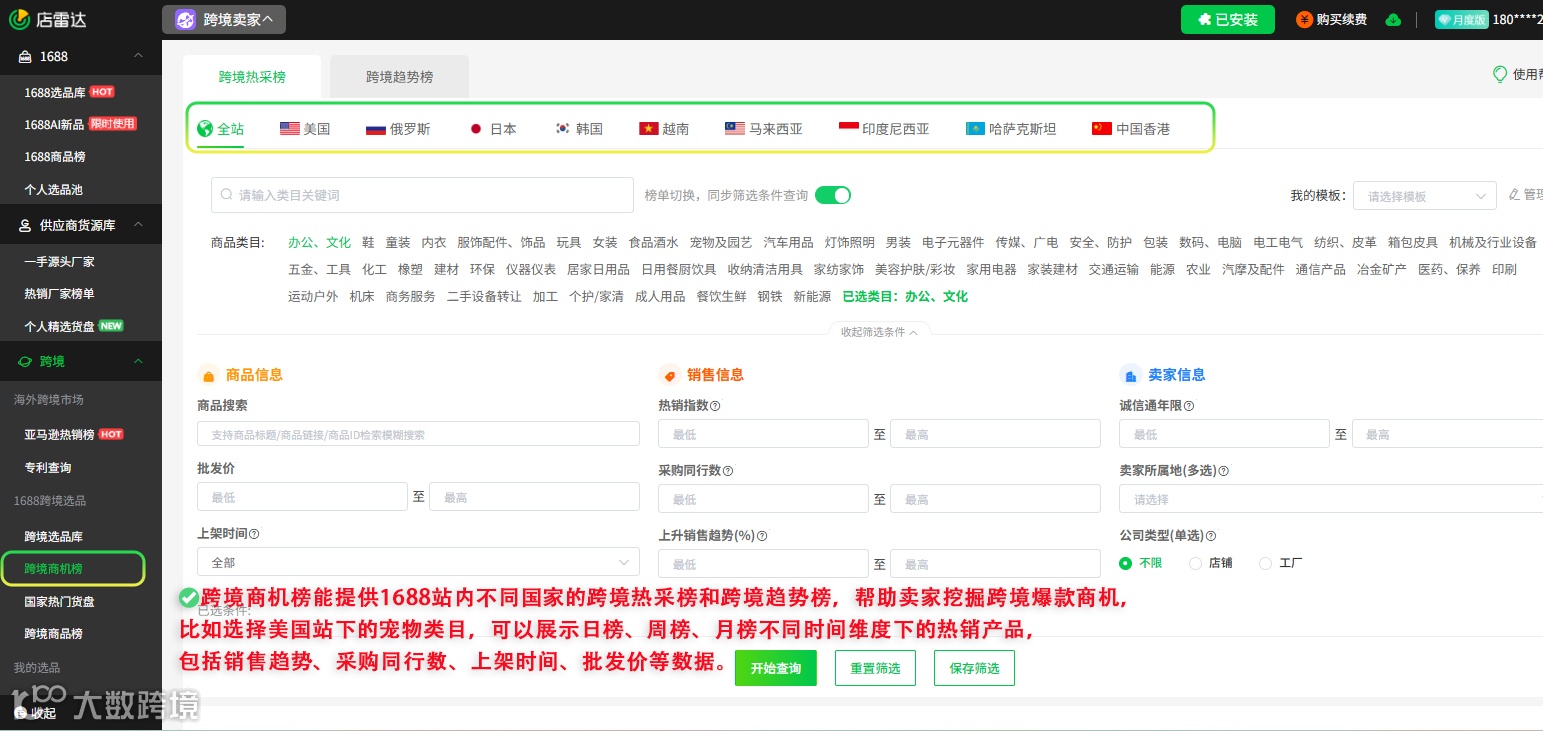Click the 重置筛选 button
This screenshot has height=731, width=1543.
coord(875,668)
